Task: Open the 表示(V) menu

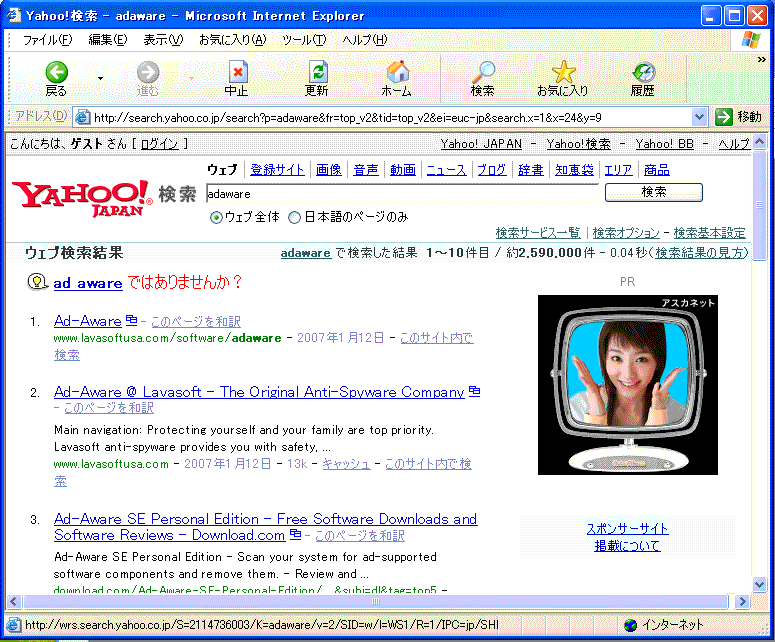Action: pos(163,40)
